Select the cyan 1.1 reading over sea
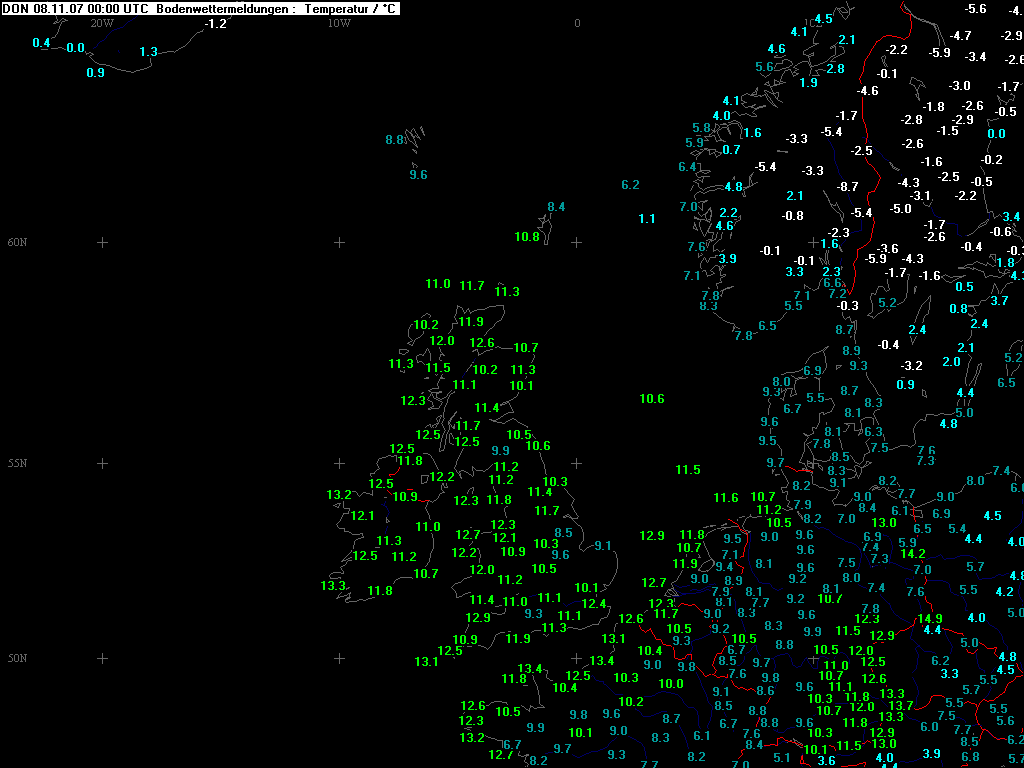Screen dimensions: 1024x768 click(647, 218)
